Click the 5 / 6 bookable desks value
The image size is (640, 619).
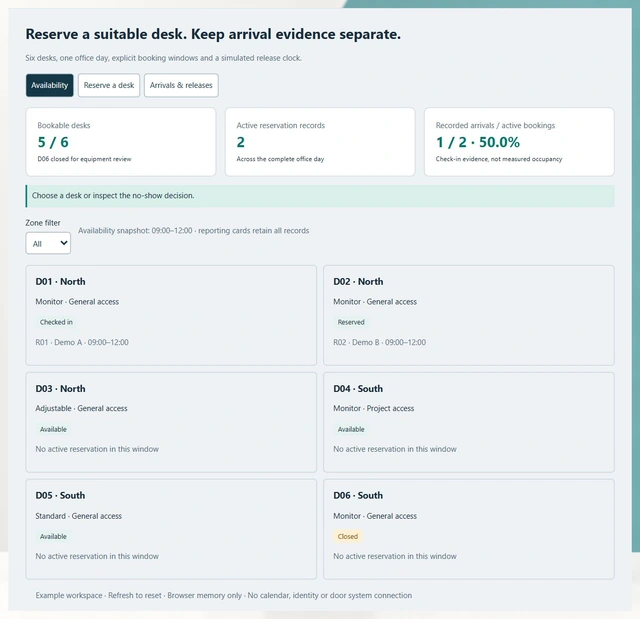pyautogui.click(x=53, y=142)
